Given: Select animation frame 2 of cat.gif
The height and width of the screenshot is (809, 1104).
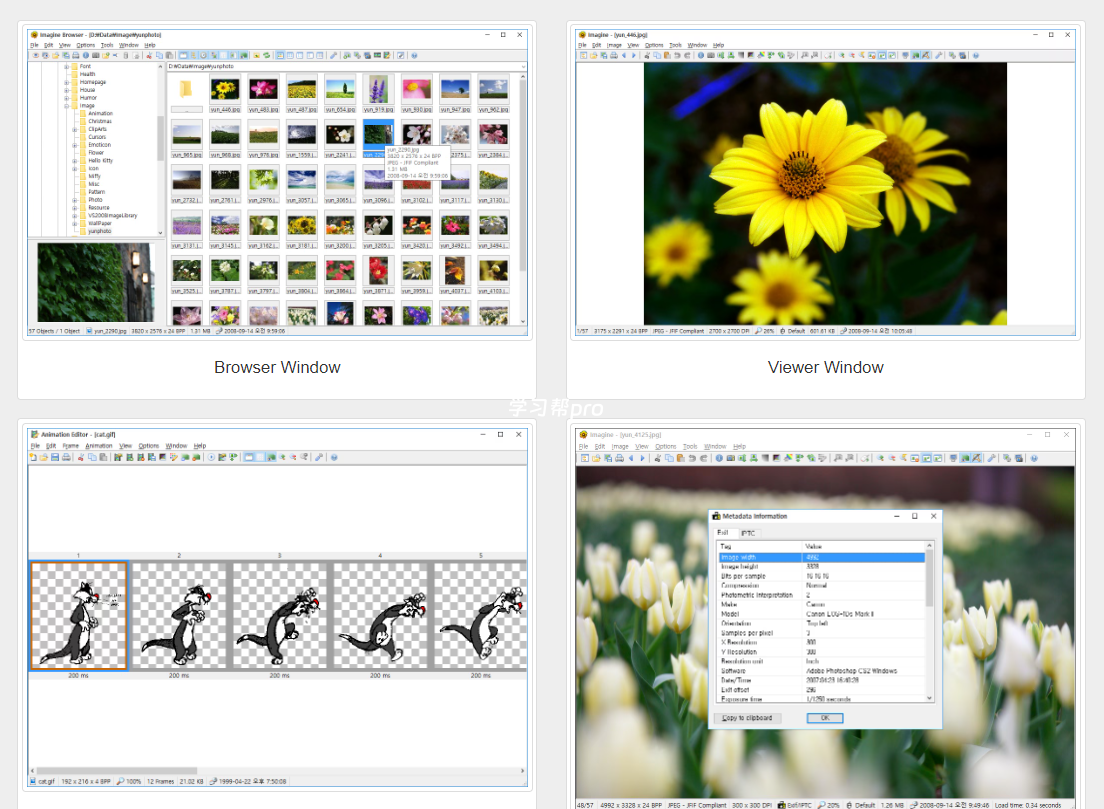Looking at the screenshot, I should (179, 615).
